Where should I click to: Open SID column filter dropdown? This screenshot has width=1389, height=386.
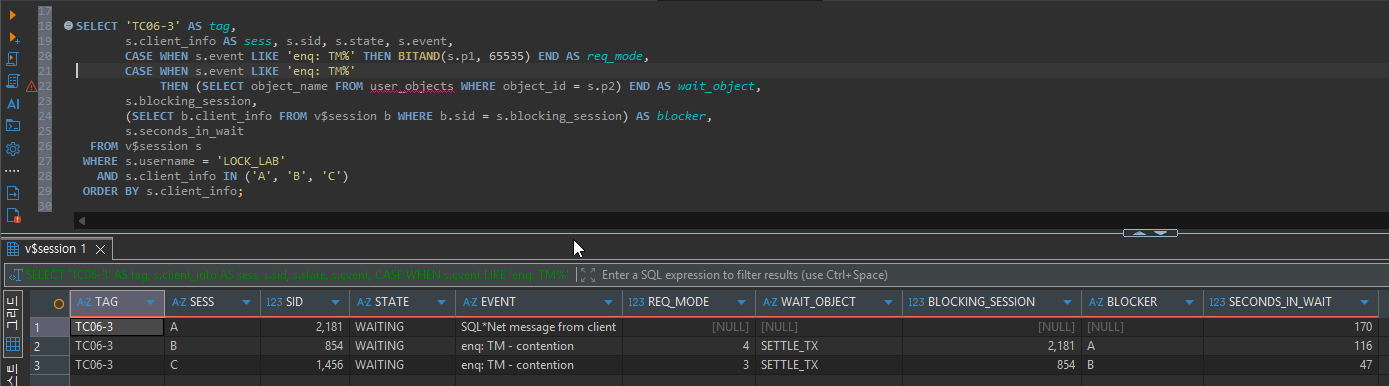click(x=336, y=302)
